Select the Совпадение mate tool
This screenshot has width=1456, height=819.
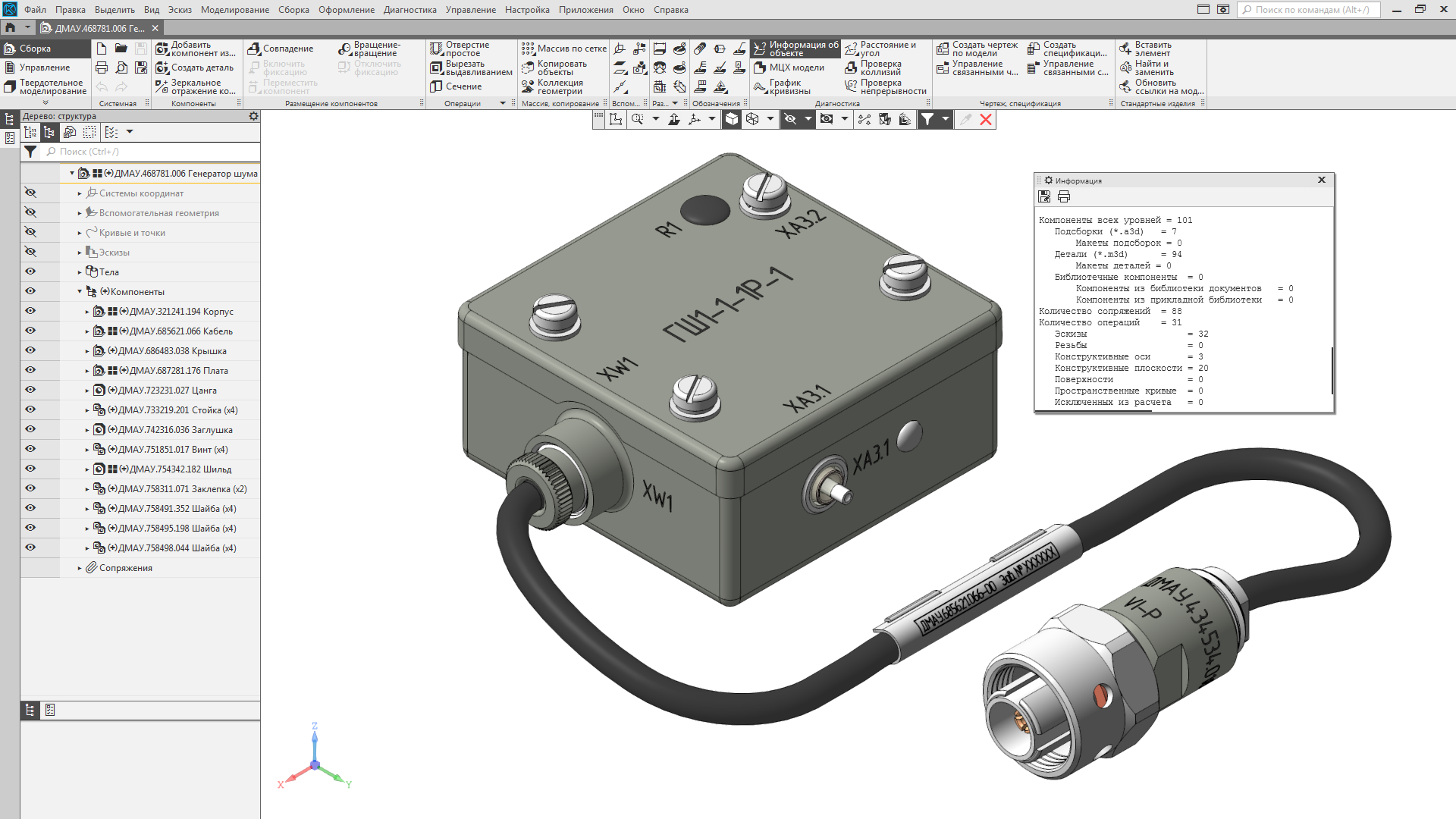coord(281,49)
